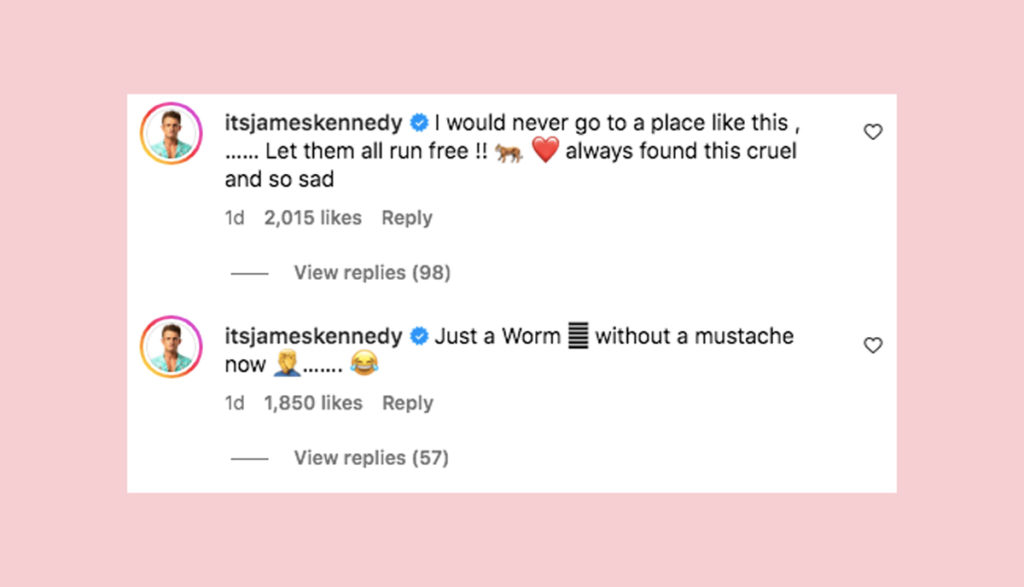Click the verified badge next to itsjameskennedy's first comment
Image resolution: width=1024 pixels, height=587 pixels.
coord(418,123)
